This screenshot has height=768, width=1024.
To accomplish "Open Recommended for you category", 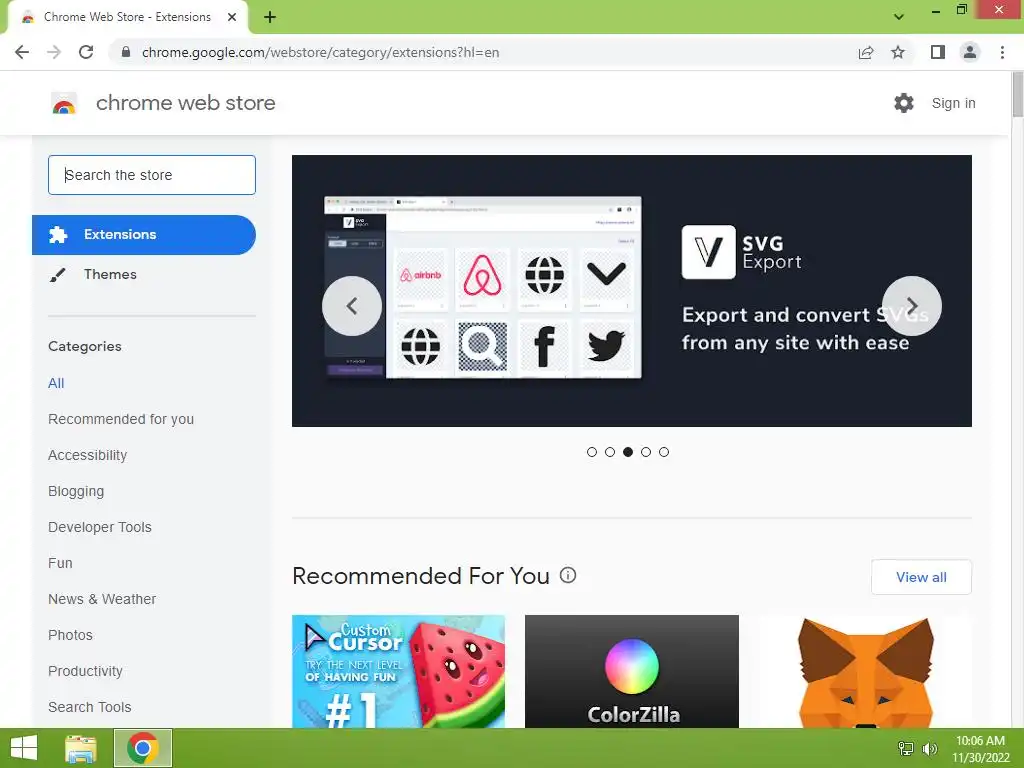I will (121, 419).
